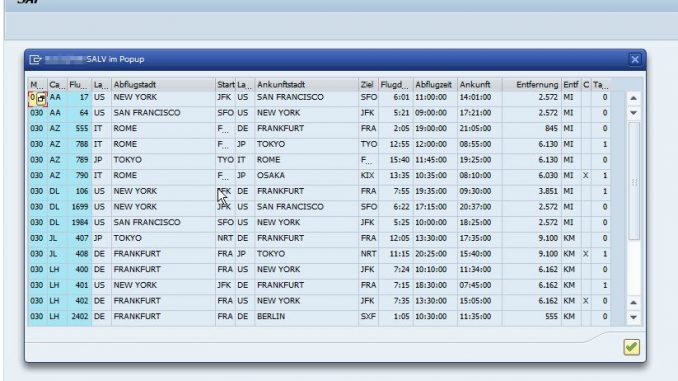This screenshot has width=678, height=381.
Task: Select the X charter flag in OSAKA row
Action: 586,176
